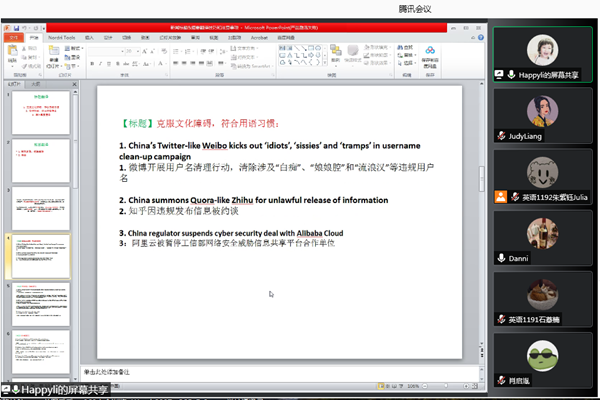600x400 pixels.
Task: Click the Shape Outline button
Action: (377, 55)
